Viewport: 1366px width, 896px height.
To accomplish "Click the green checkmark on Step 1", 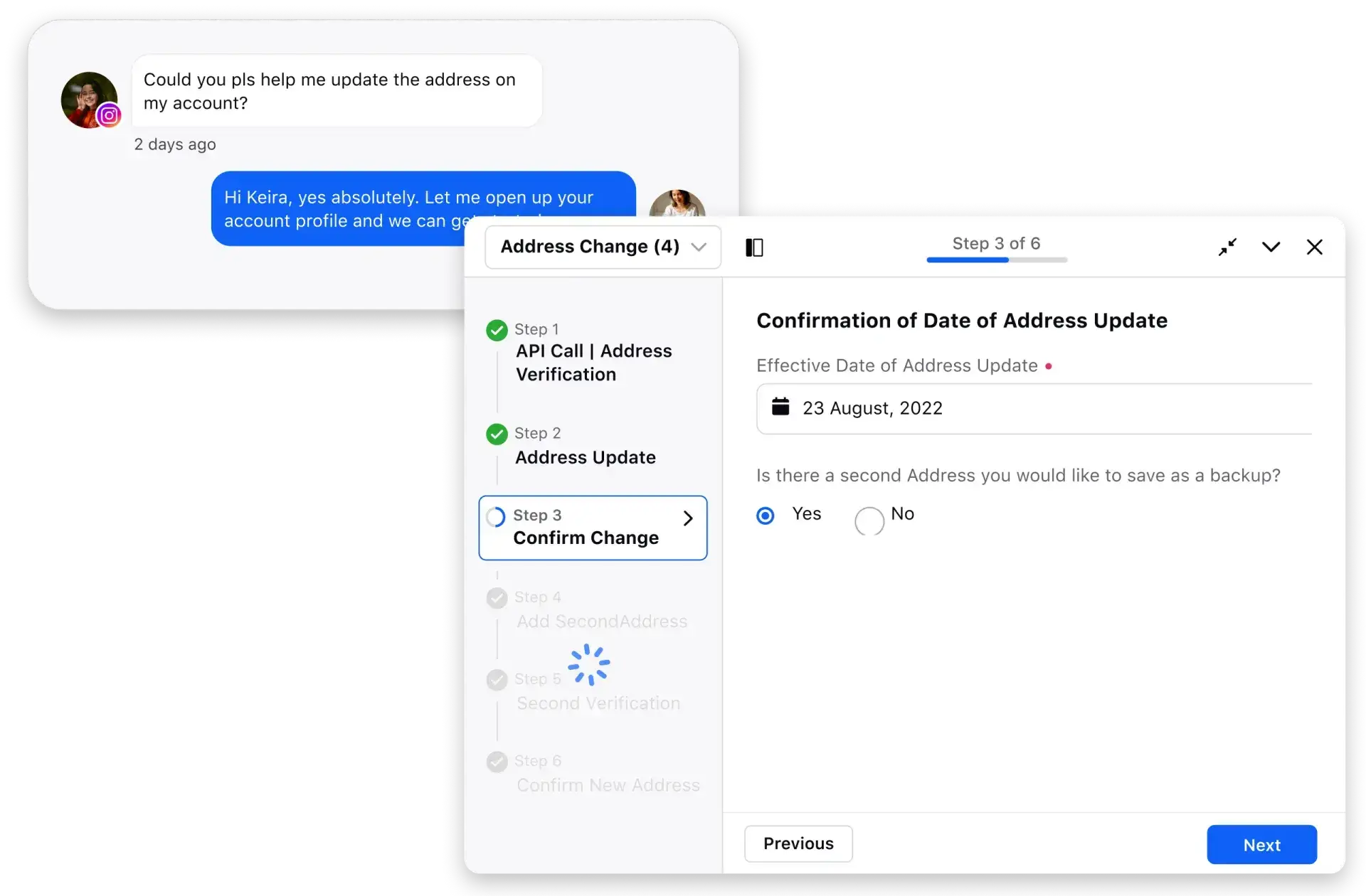I will point(497,329).
